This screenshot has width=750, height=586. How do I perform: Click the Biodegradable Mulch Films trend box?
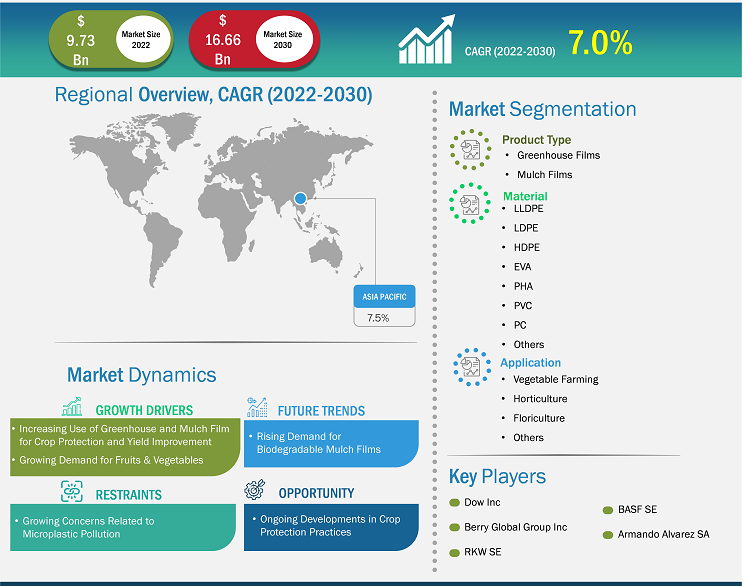332,443
